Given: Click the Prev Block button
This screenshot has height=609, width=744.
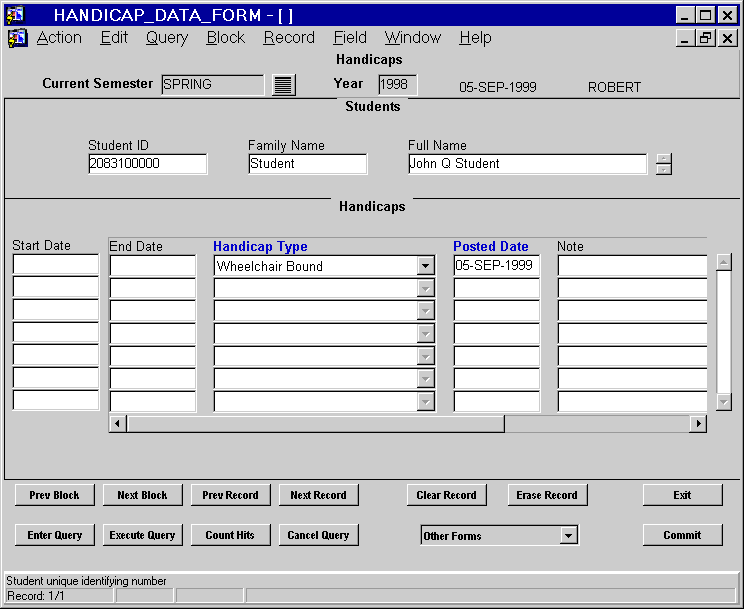Looking at the screenshot, I should (x=55, y=495).
